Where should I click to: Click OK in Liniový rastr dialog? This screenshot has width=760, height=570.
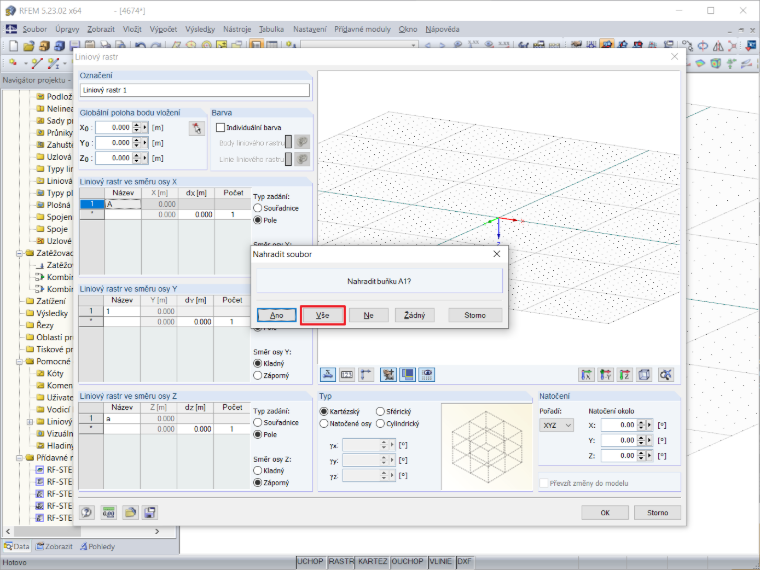point(605,512)
